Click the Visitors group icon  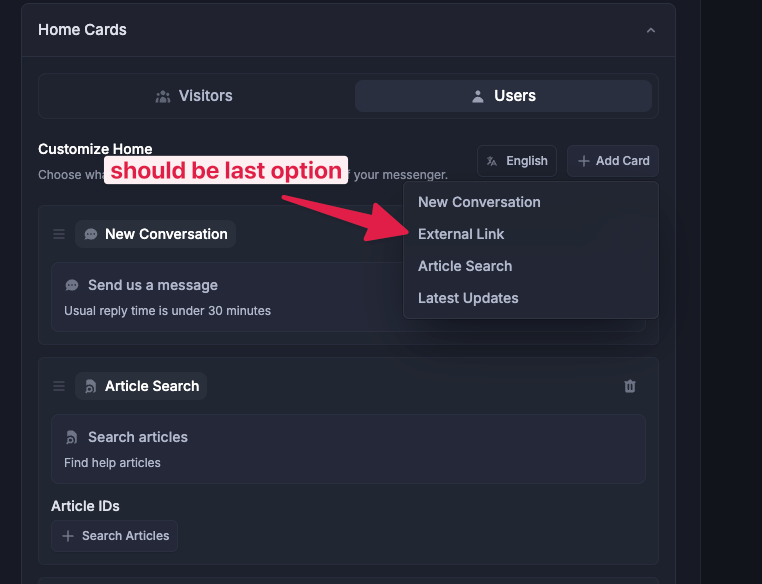tap(163, 96)
